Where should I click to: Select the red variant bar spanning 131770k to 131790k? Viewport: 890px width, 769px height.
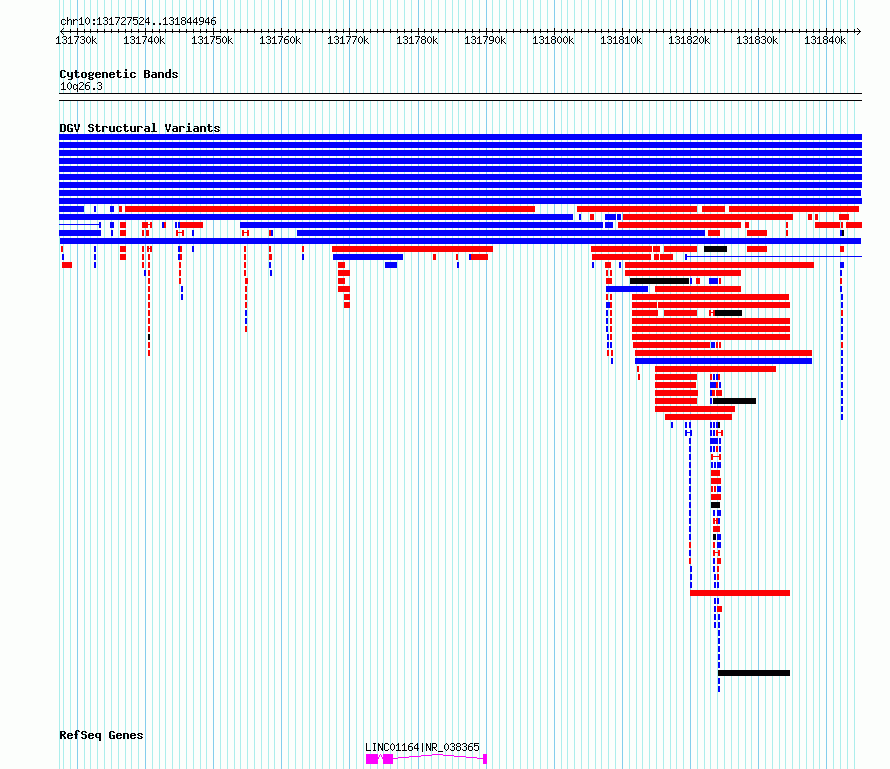point(413,249)
